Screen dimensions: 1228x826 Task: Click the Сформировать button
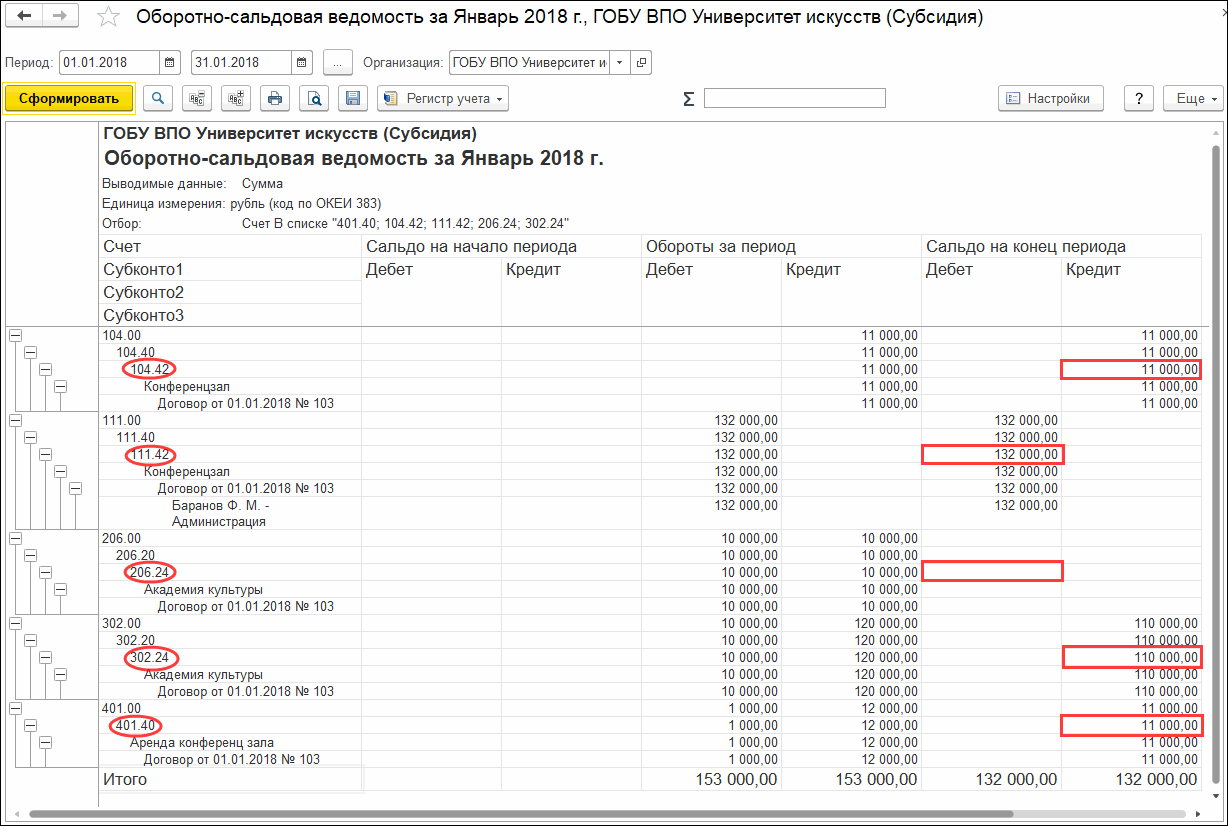[x=68, y=98]
